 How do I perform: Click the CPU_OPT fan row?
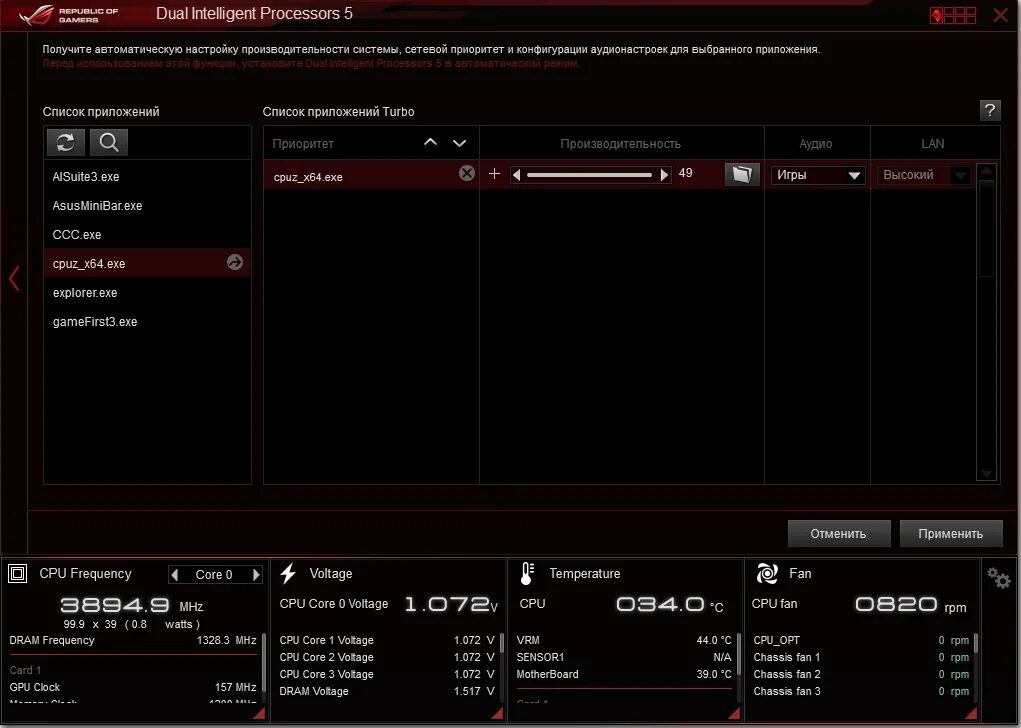(x=861, y=640)
